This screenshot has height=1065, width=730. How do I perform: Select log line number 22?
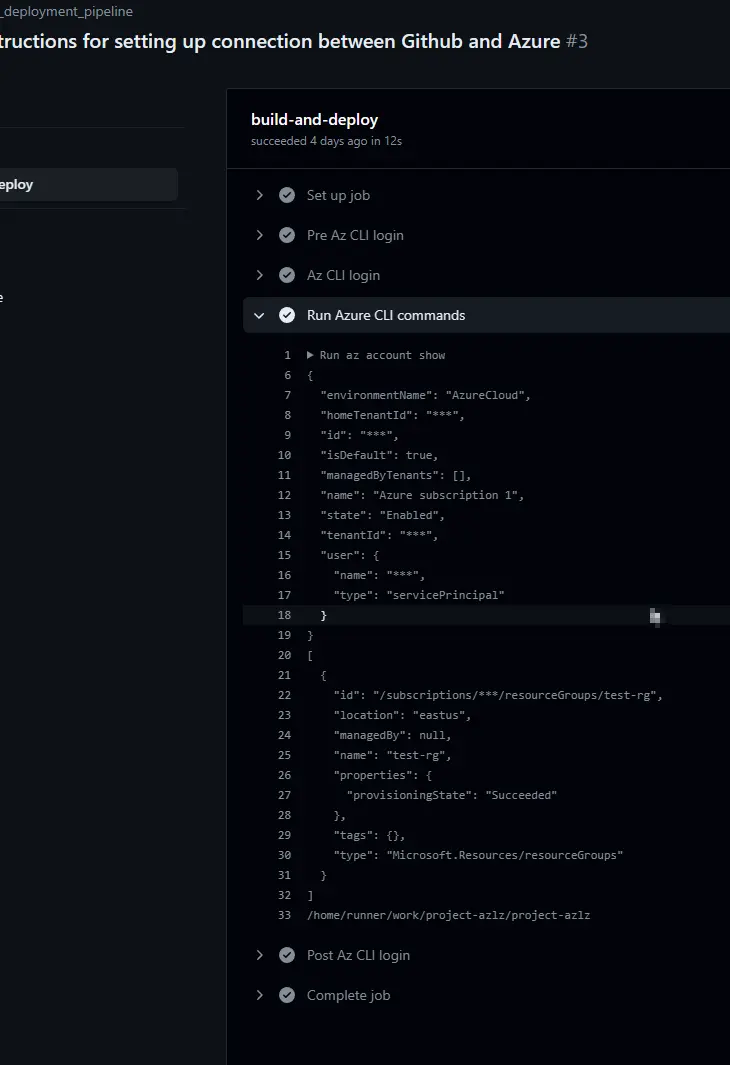(285, 696)
